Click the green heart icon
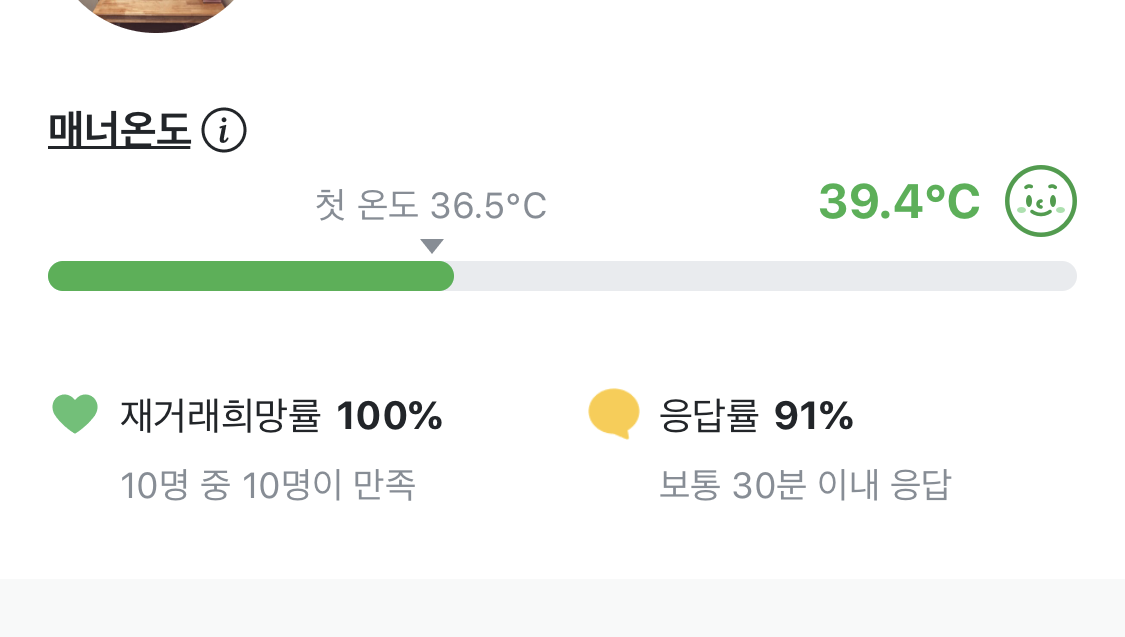This screenshot has width=1125, height=637. tap(75, 414)
